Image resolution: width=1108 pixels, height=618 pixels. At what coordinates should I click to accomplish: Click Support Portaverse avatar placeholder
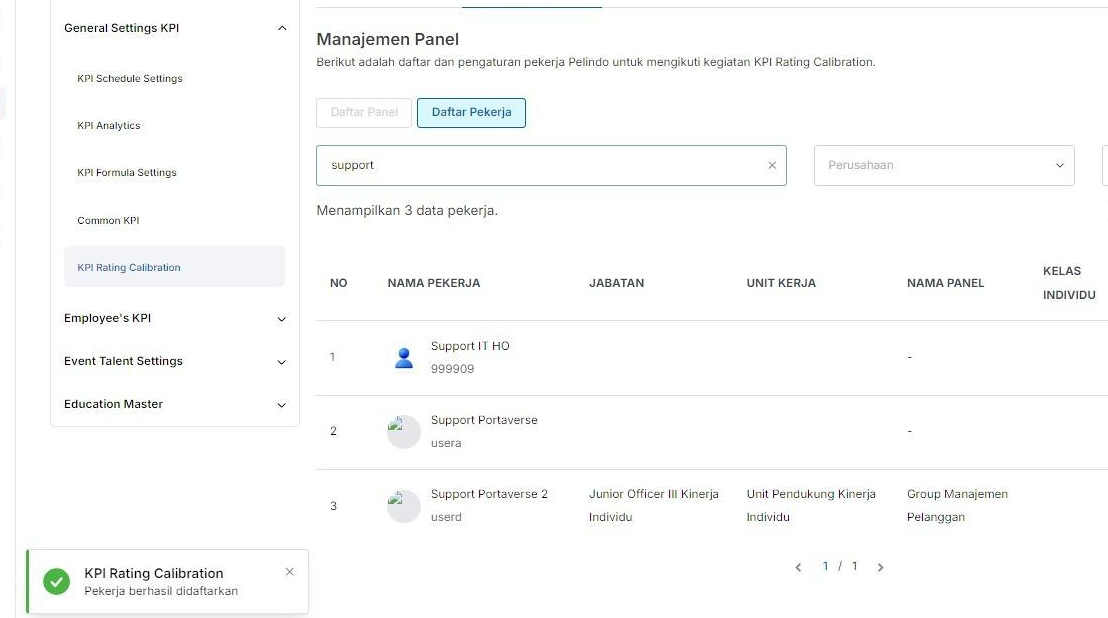(x=404, y=432)
